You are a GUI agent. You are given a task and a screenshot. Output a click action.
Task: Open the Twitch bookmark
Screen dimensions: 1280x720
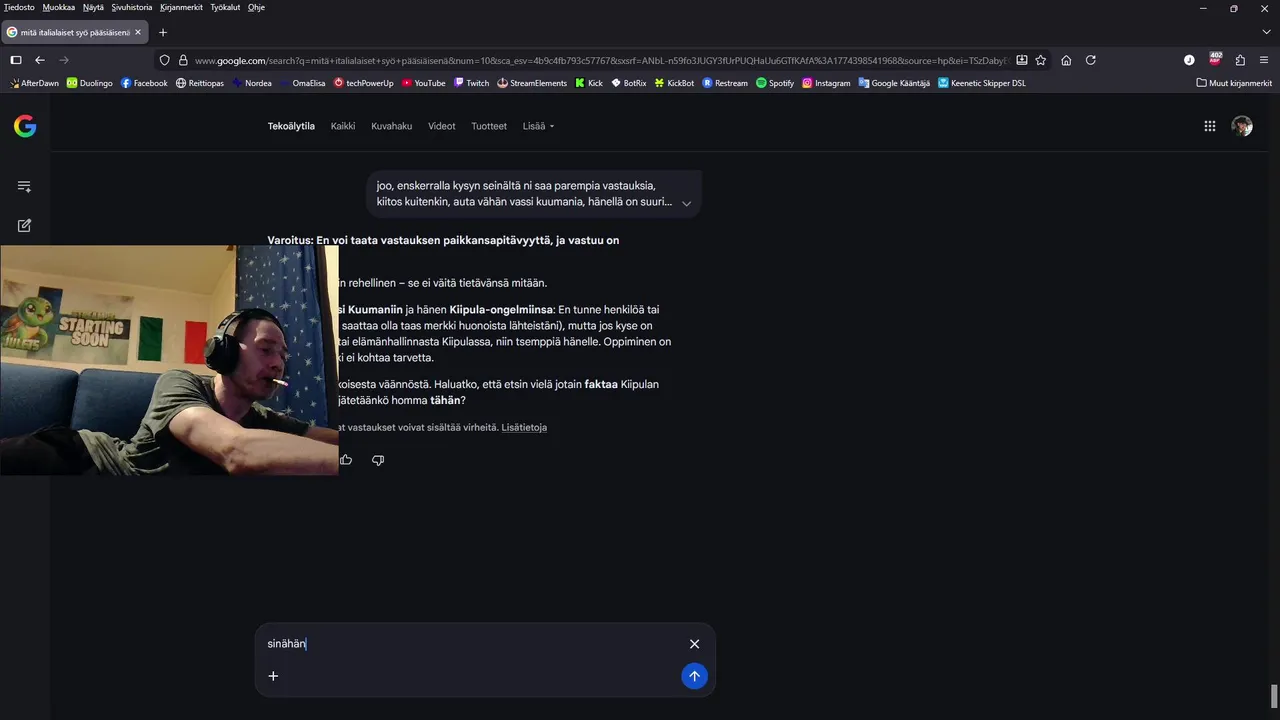[x=471, y=83]
